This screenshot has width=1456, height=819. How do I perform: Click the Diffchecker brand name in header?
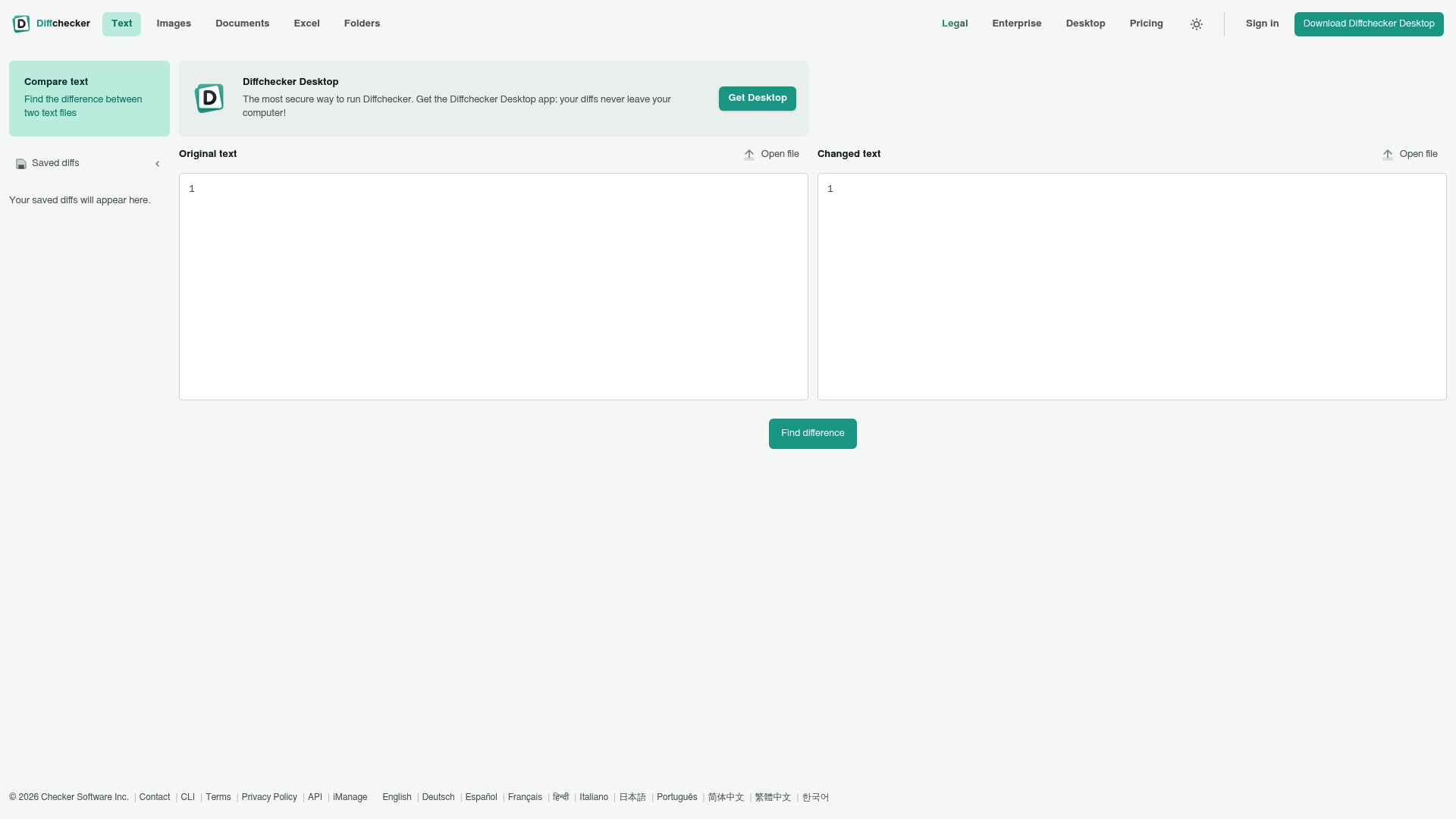pyautogui.click(x=63, y=24)
